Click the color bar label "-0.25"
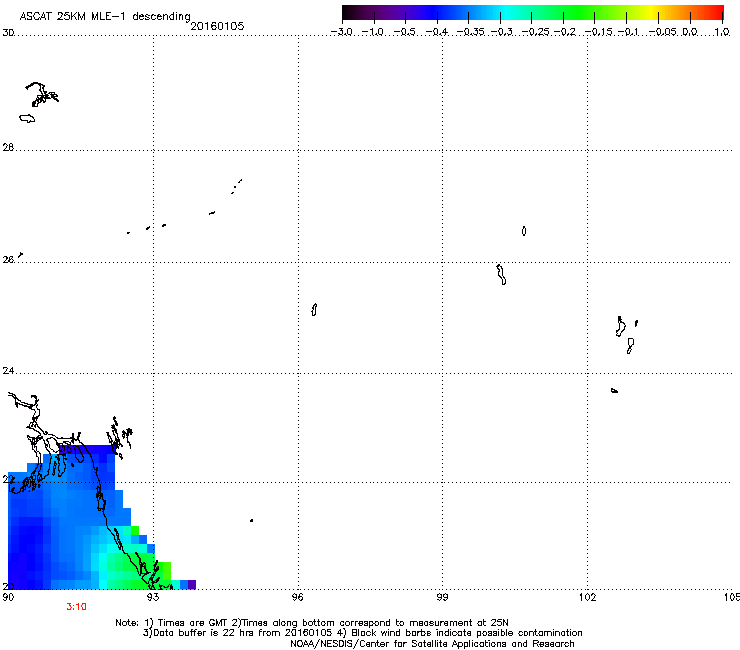740x650 pixels. (537, 32)
